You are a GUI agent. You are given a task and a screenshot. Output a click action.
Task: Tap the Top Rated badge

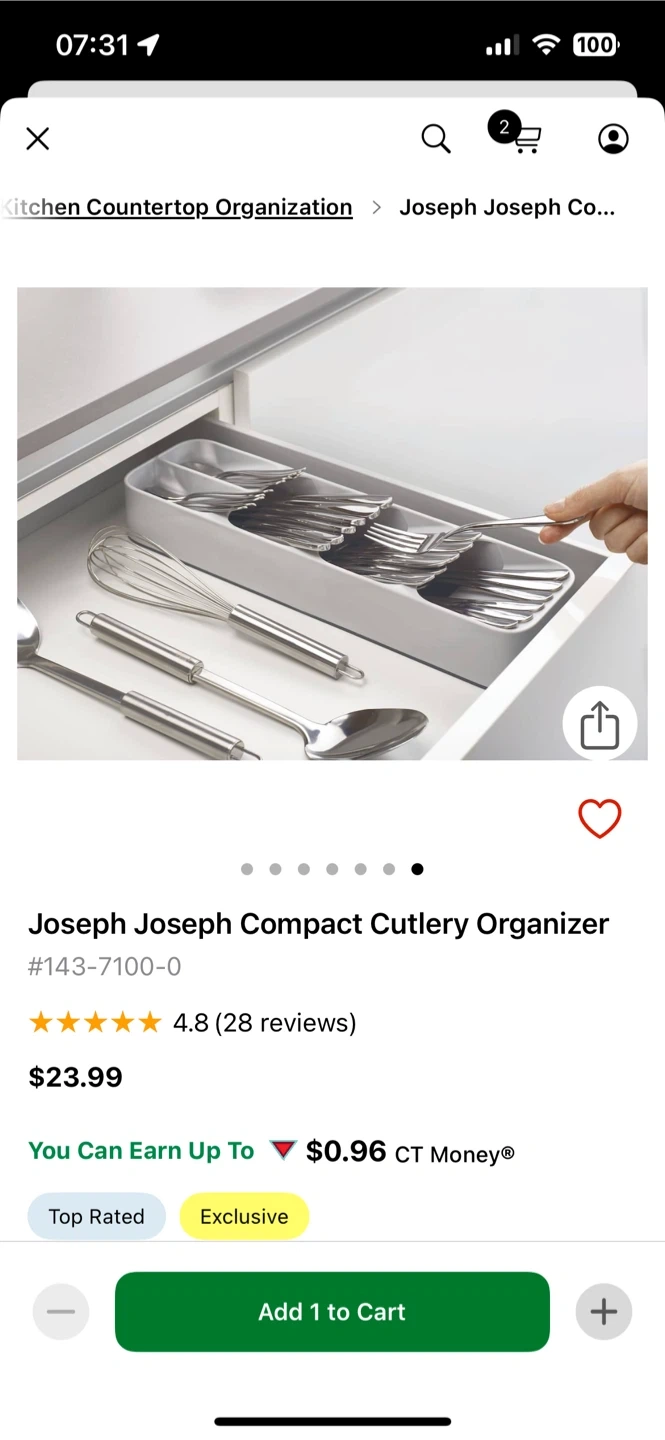pos(96,1216)
